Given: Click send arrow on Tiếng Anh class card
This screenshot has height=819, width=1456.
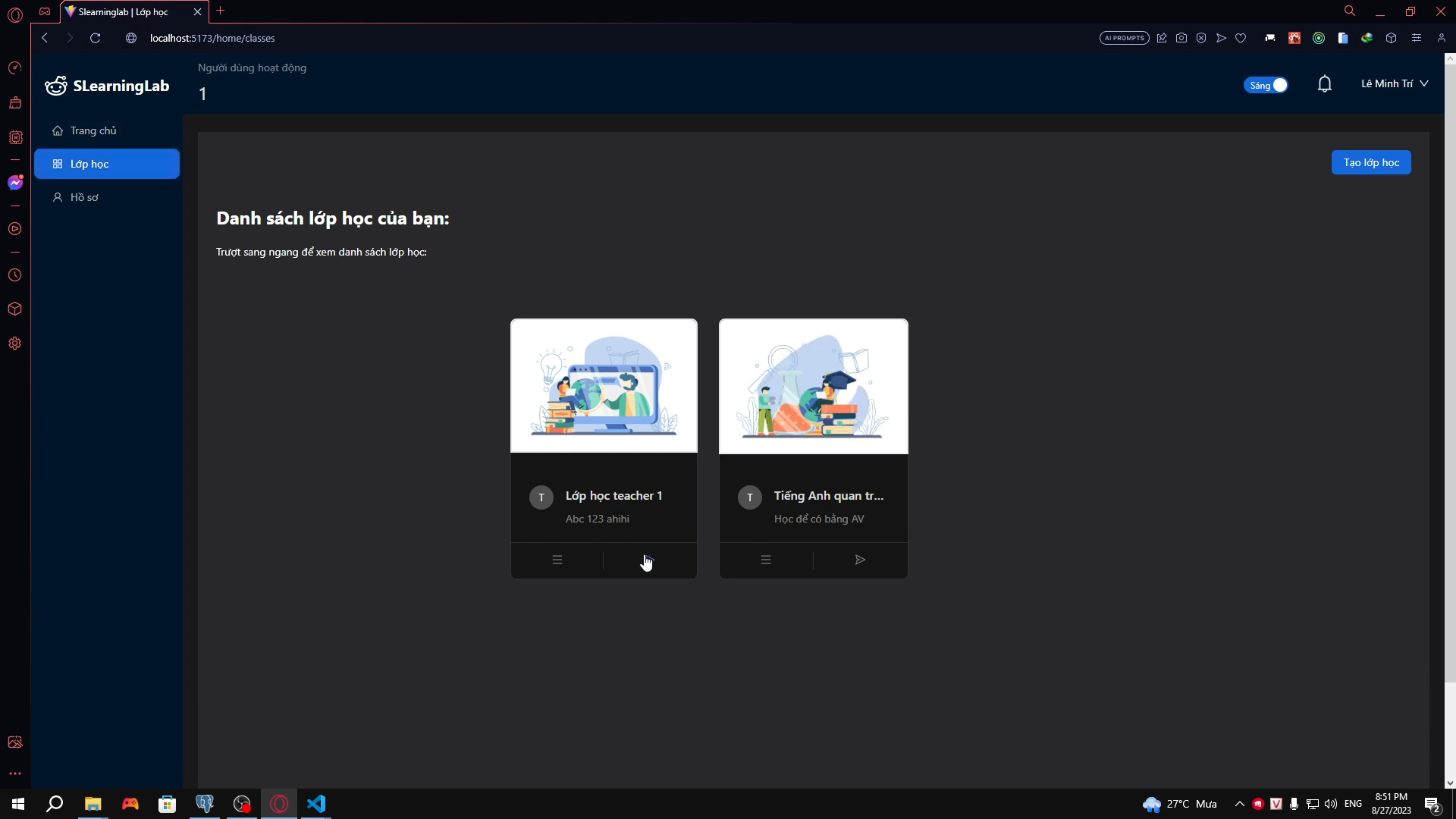Looking at the screenshot, I should coord(860,560).
